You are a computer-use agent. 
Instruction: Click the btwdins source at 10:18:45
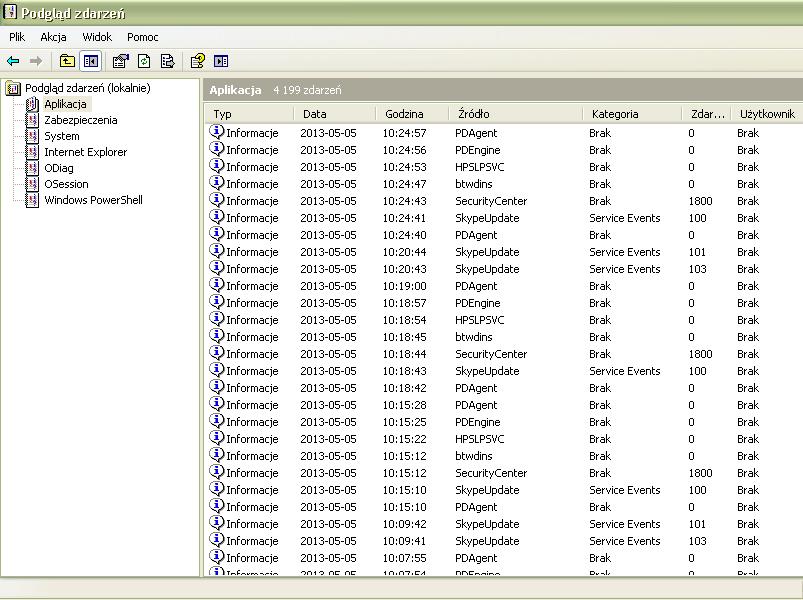[x=473, y=337]
